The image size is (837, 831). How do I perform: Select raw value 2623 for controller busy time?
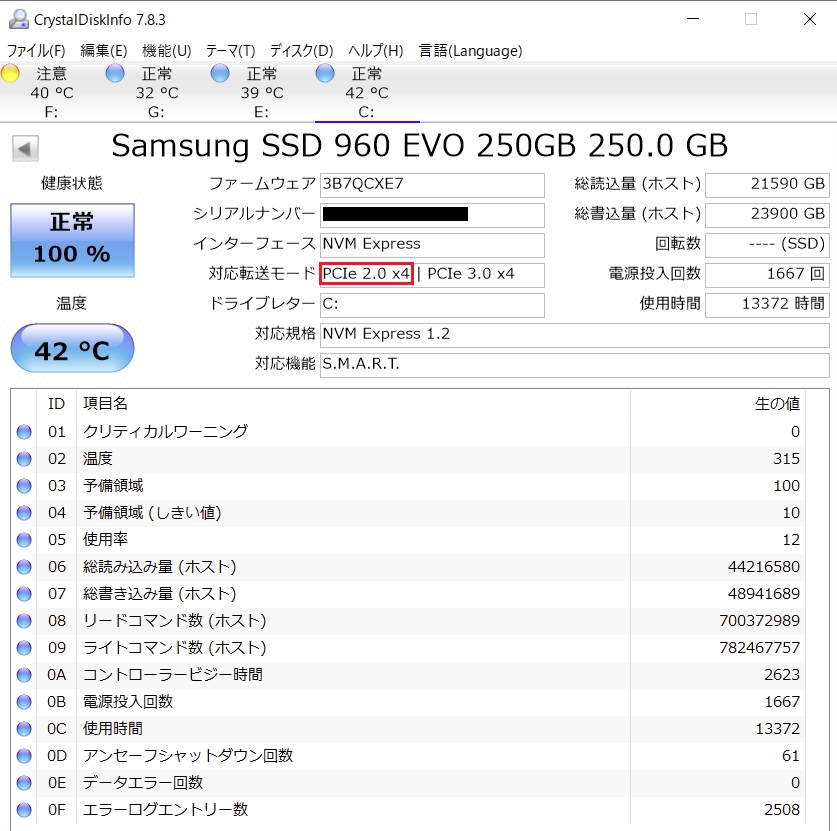coord(781,675)
